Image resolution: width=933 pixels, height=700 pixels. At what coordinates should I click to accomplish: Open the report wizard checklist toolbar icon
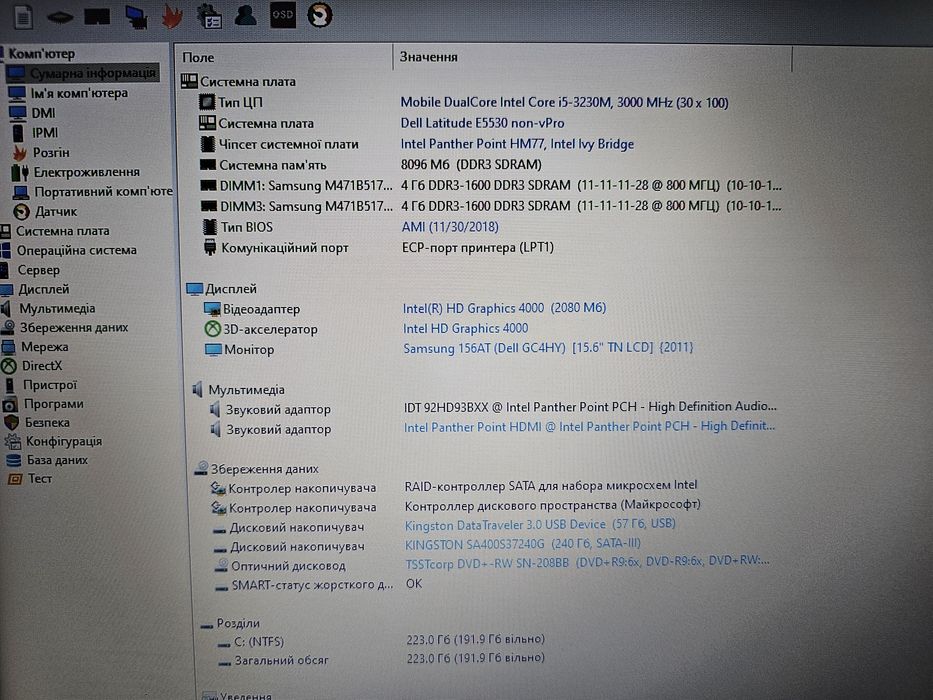coord(209,16)
